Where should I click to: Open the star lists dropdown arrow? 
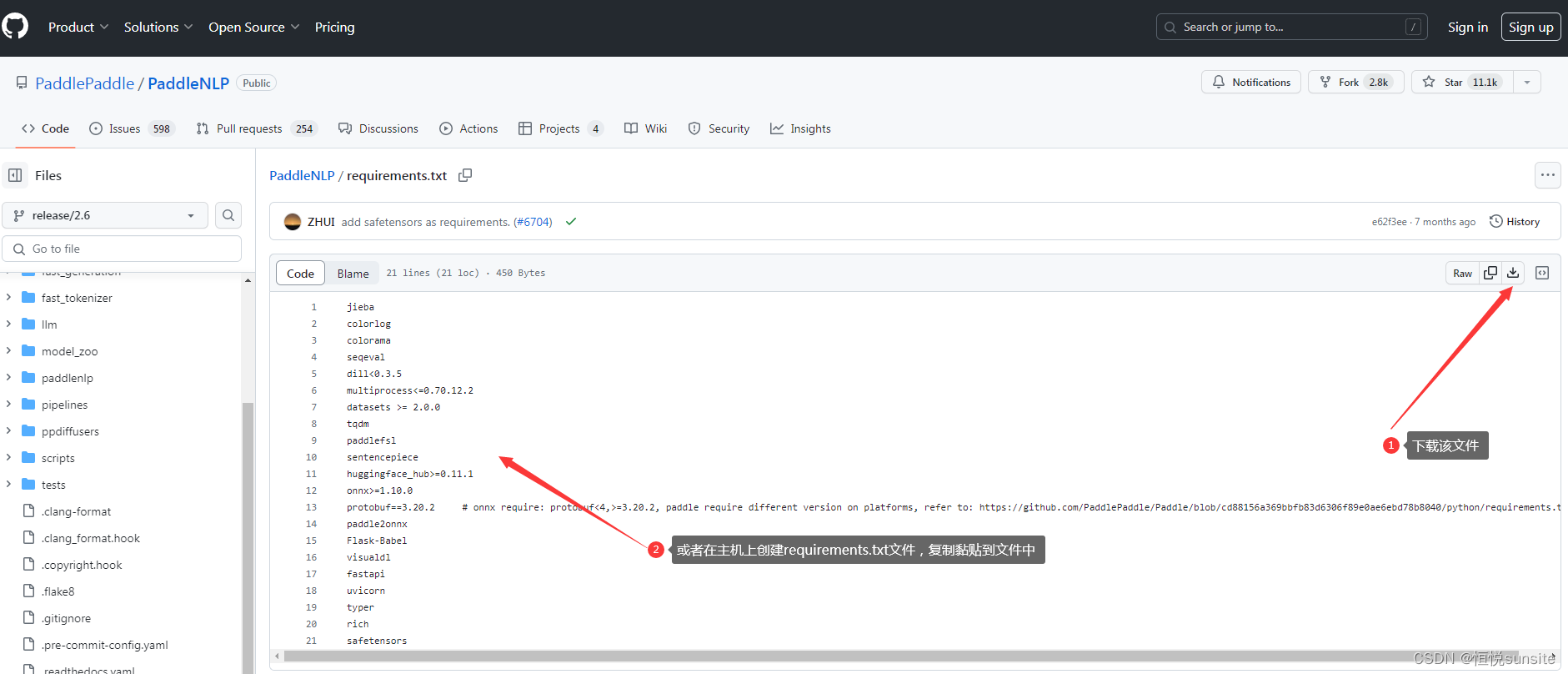[1527, 82]
